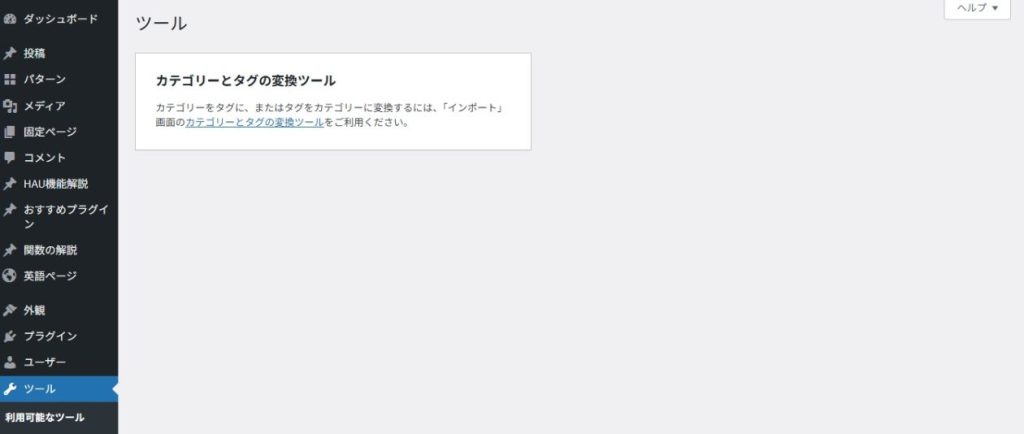Open the カテゴリーとタグの変換ツール link
This screenshot has width=1024, height=434.
tap(255, 122)
